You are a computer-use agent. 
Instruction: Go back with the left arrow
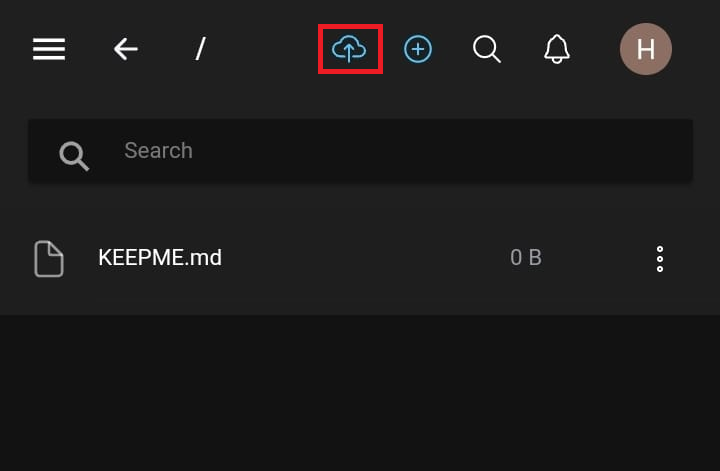(125, 49)
